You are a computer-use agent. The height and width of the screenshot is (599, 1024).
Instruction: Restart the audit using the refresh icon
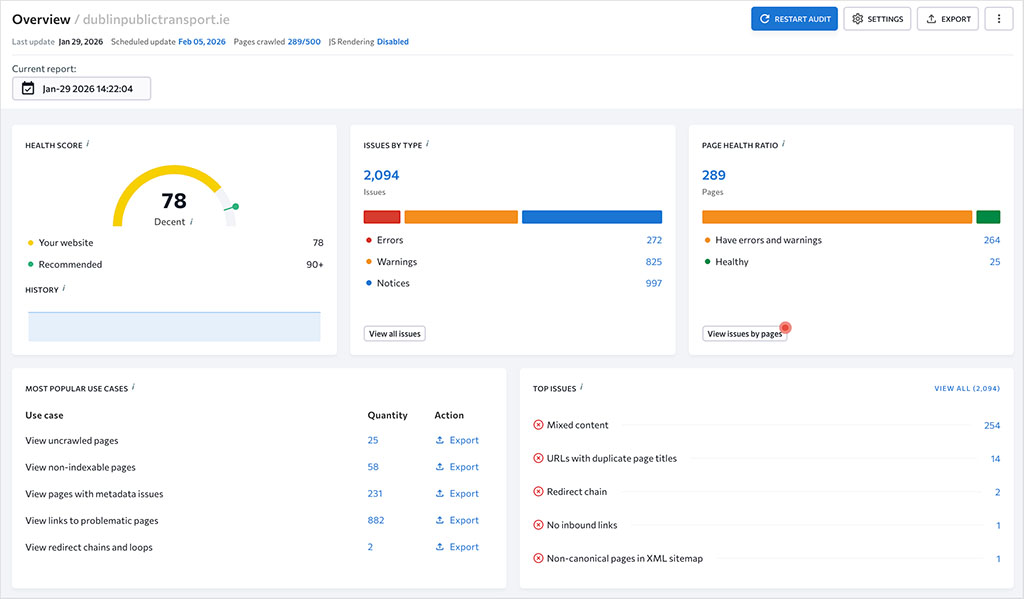click(x=763, y=18)
